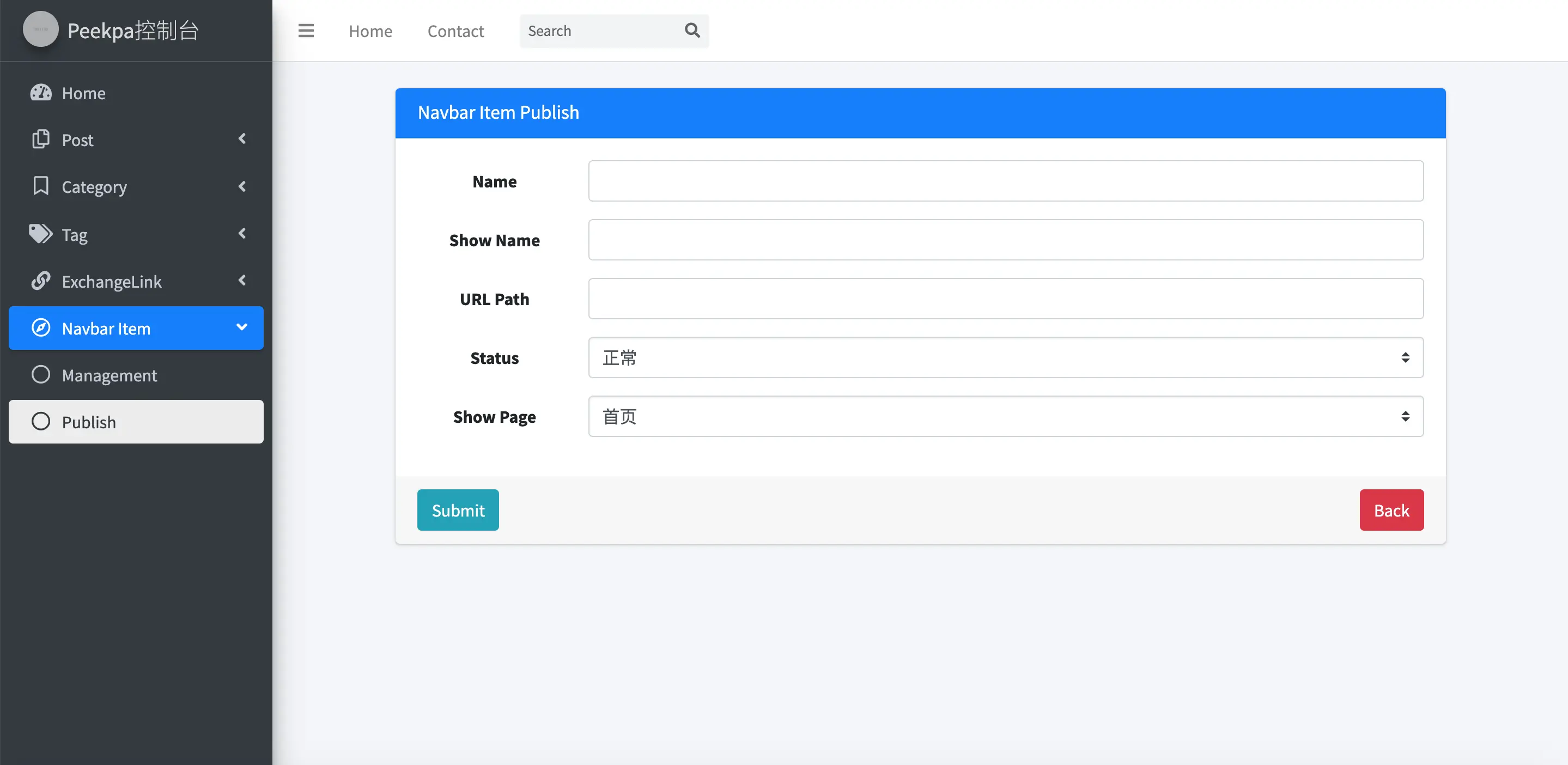Click the Tag labels icon
Screen dimensions: 1568x765
pos(41,234)
